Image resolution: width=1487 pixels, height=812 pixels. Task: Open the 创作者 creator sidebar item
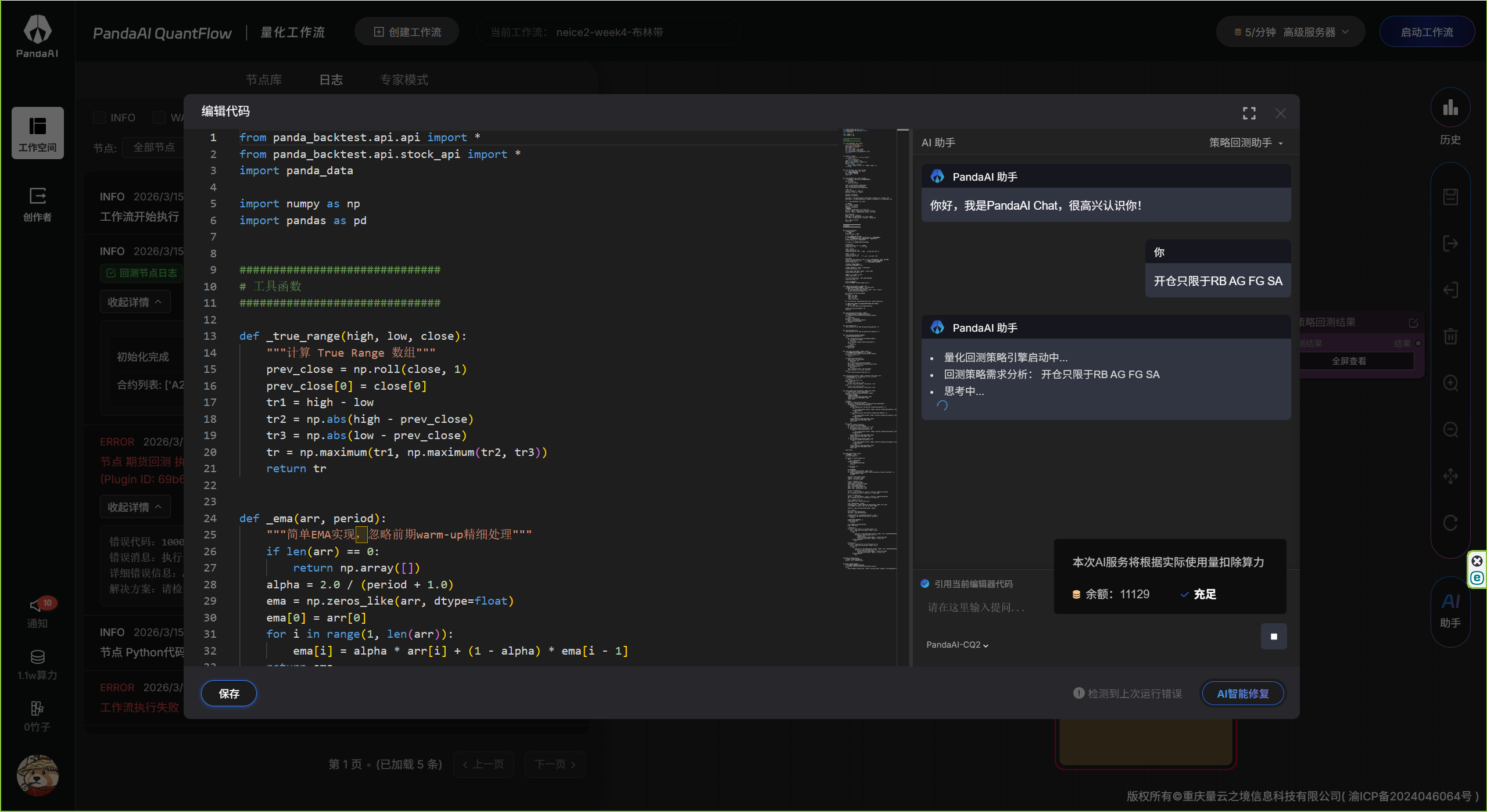(x=38, y=204)
